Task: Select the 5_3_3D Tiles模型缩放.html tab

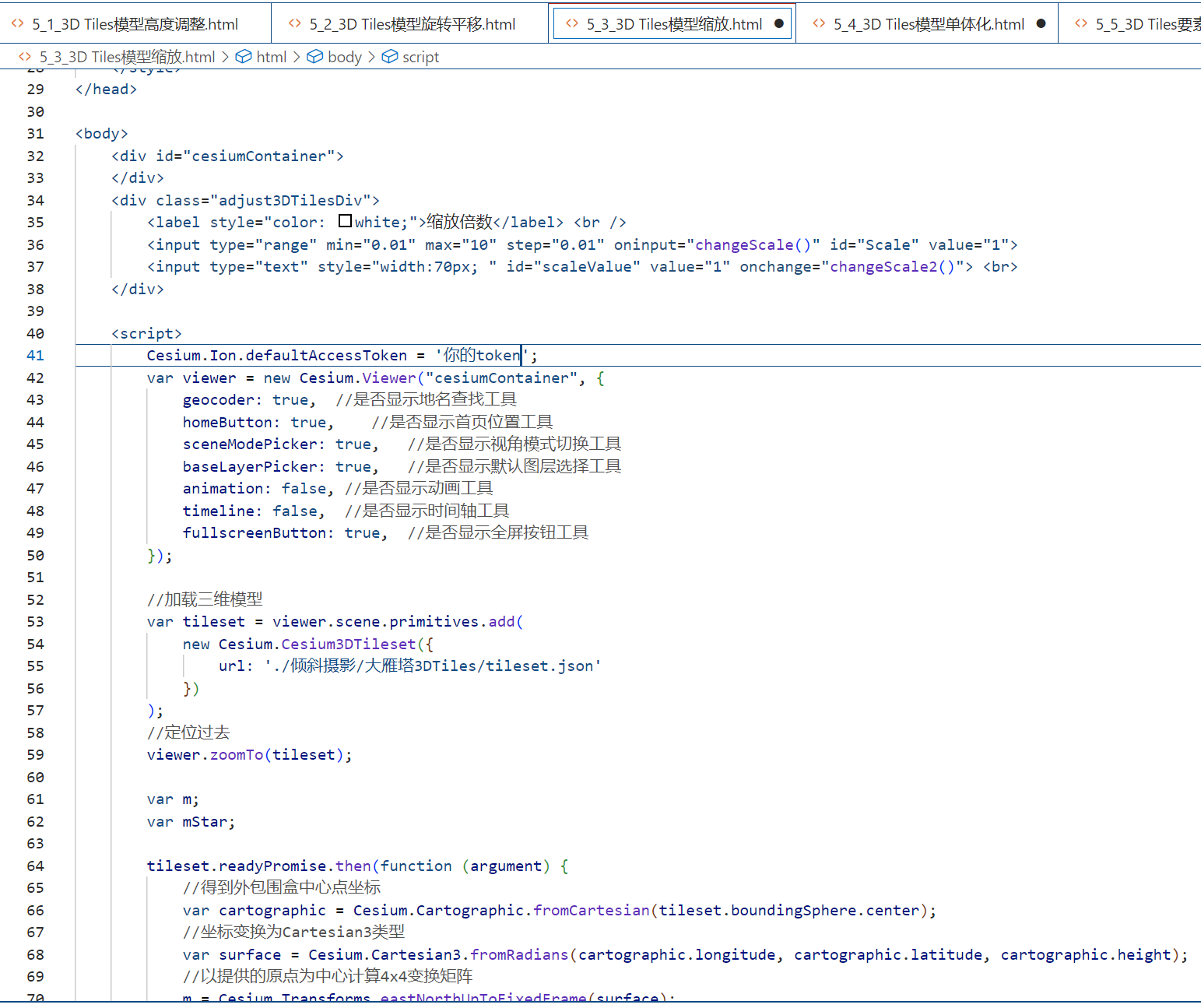Action: (673, 24)
